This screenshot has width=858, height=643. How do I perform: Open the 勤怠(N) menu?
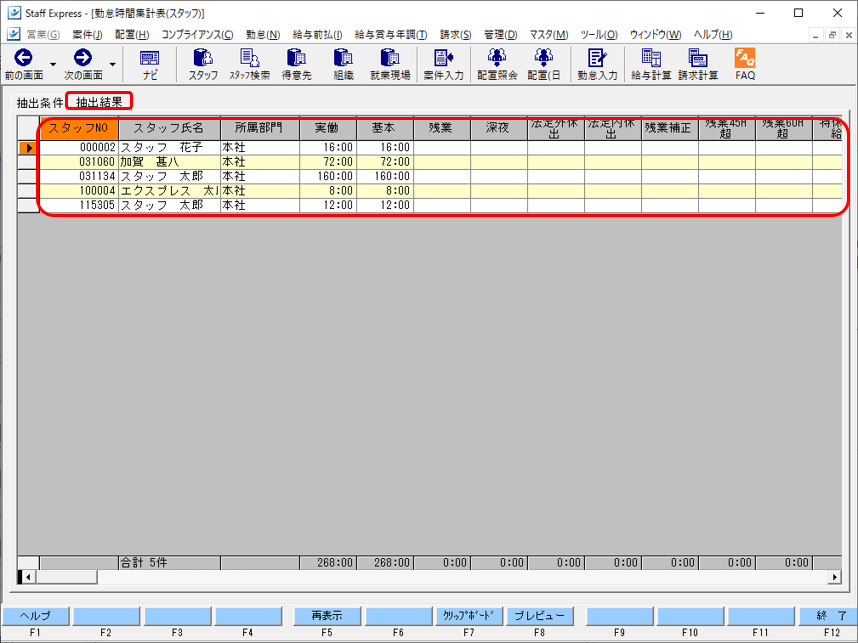(262, 34)
